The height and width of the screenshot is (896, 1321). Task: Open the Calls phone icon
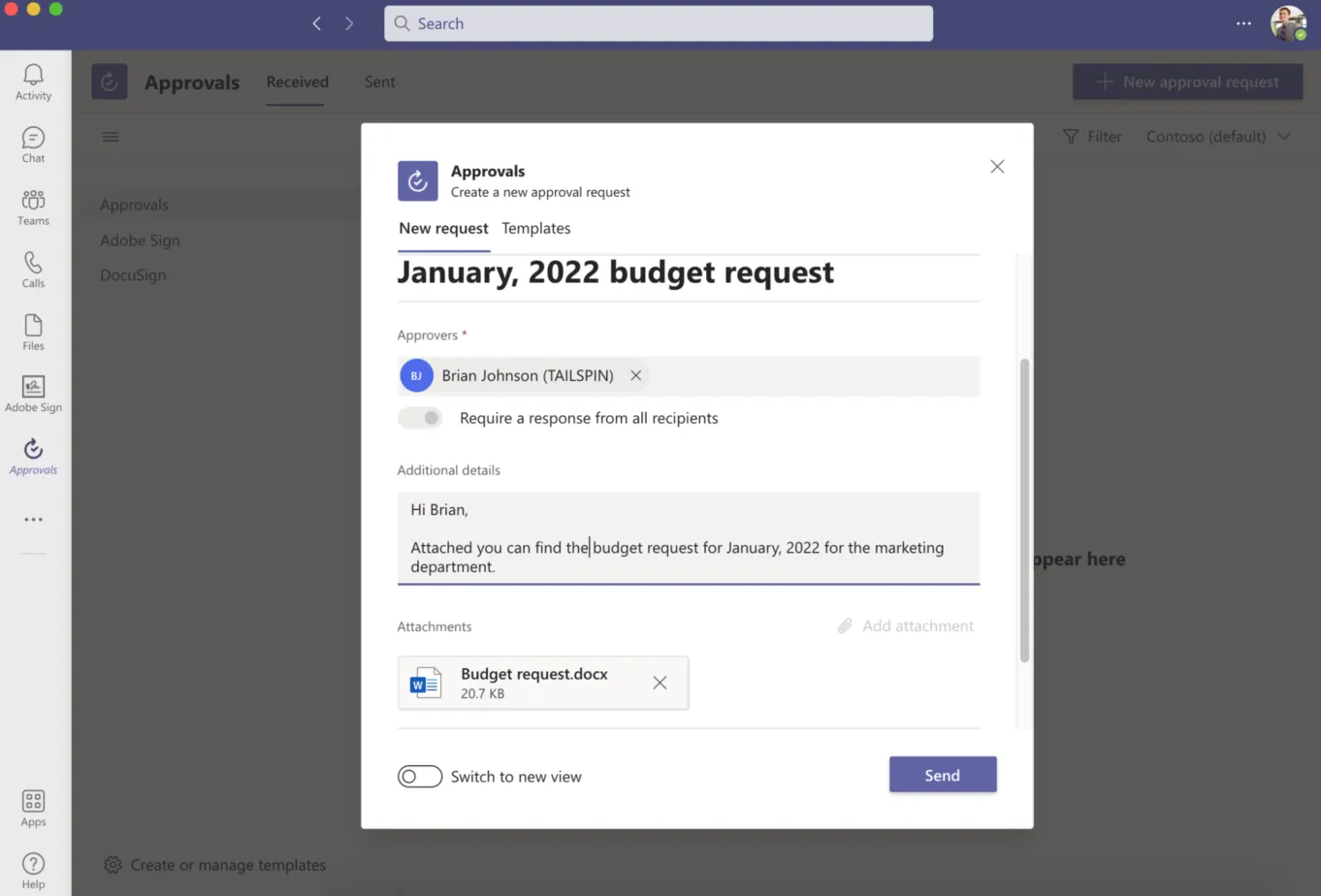[33, 262]
